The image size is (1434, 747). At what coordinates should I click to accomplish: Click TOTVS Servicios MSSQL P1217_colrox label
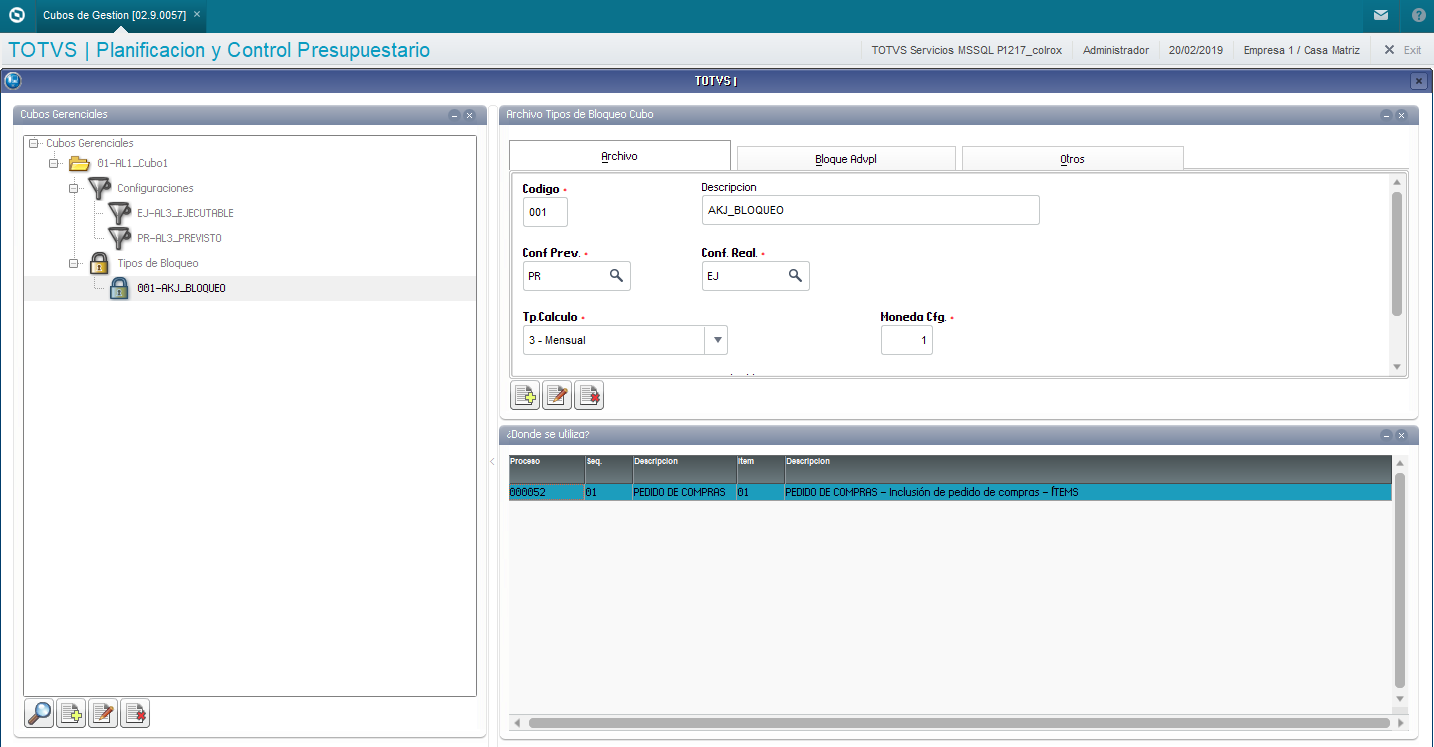pyautogui.click(x=967, y=49)
